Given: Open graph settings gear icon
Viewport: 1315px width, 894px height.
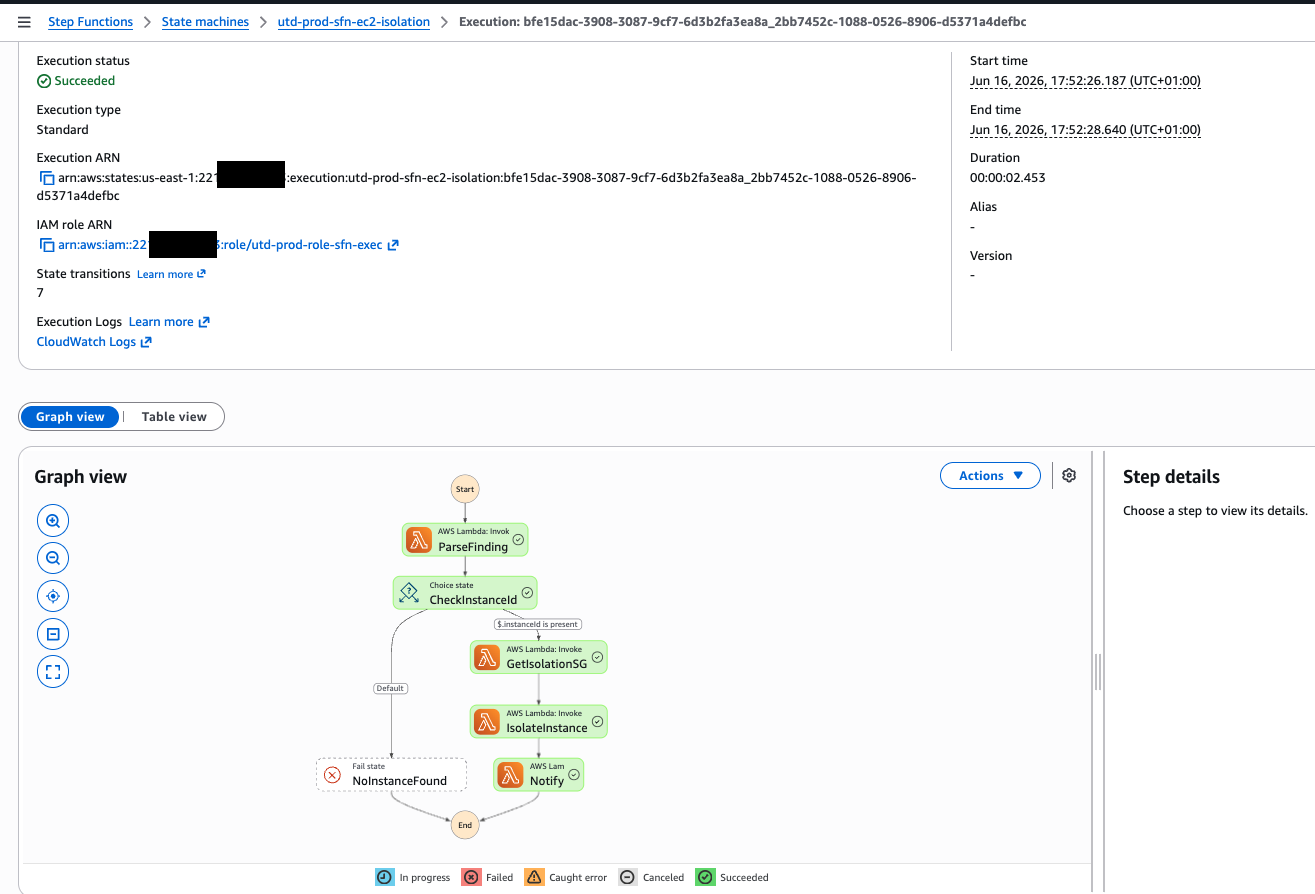Looking at the screenshot, I should click(x=1069, y=476).
